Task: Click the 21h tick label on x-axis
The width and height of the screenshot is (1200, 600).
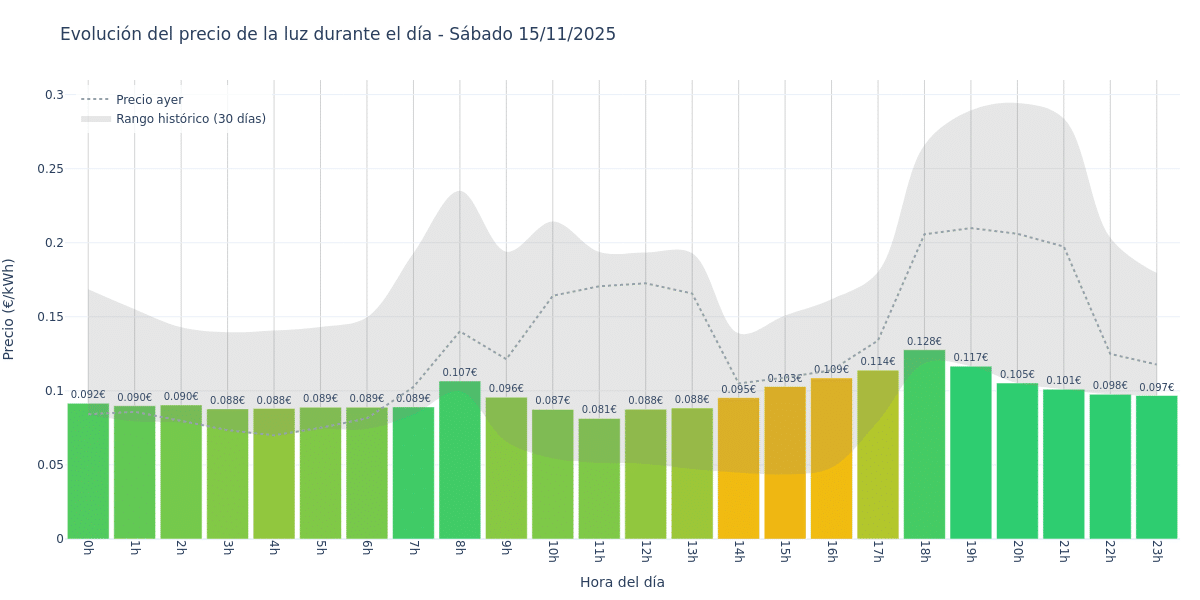Action: pos(1063,551)
